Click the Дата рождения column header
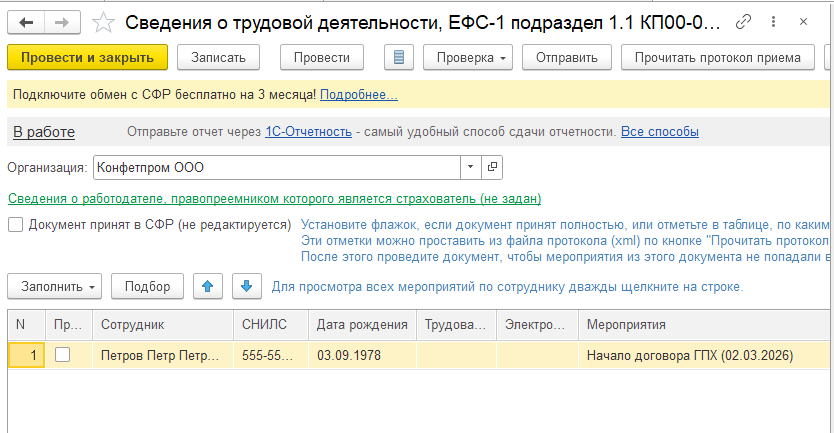Viewport: 834px width, 433px height. (x=362, y=324)
